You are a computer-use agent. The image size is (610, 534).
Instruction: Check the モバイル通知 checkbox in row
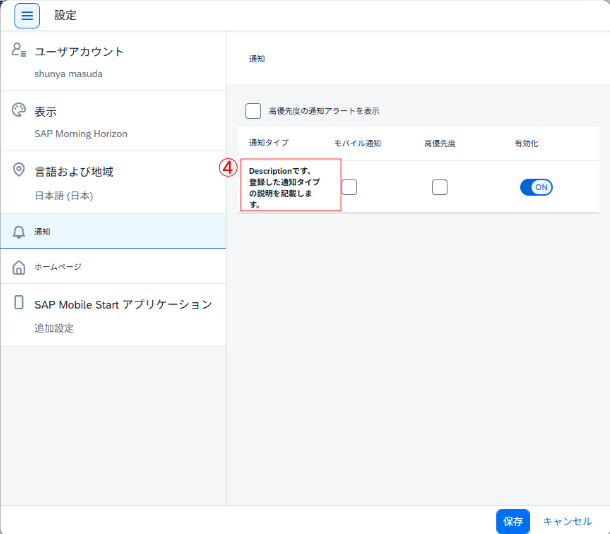(x=349, y=187)
